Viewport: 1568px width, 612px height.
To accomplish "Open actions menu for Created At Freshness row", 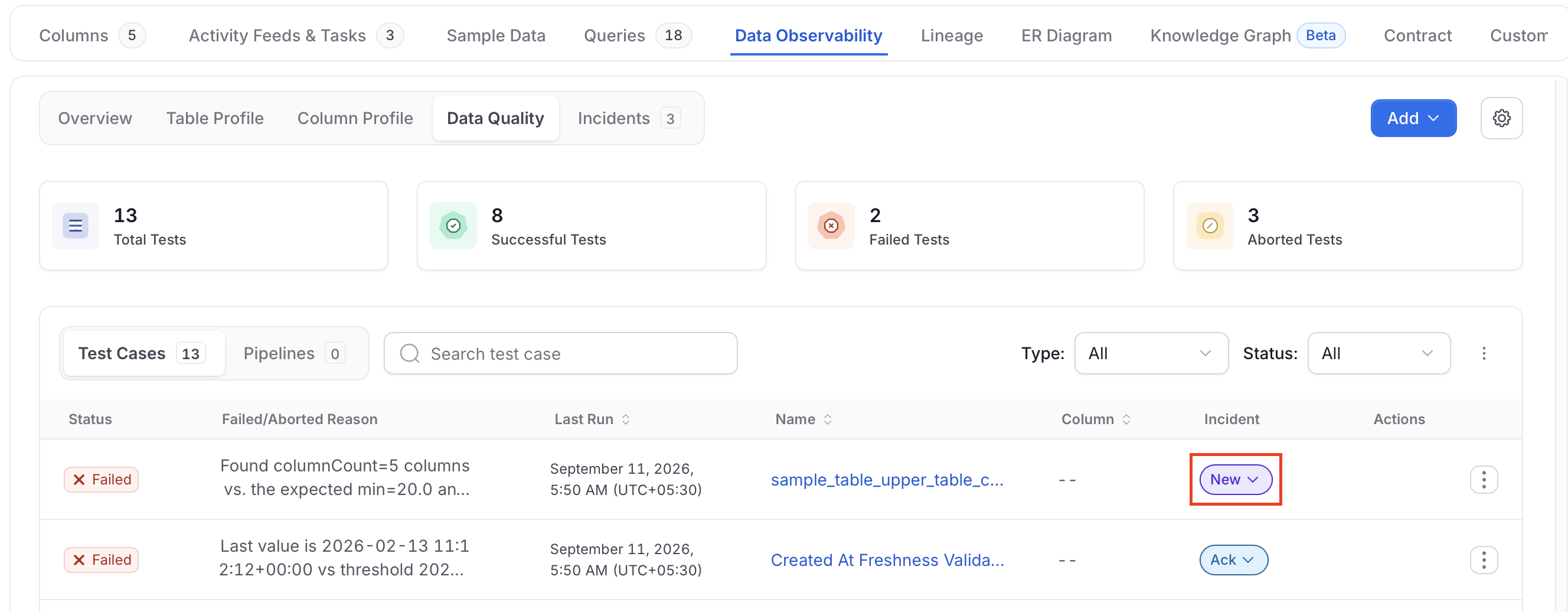I will [1484, 560].
